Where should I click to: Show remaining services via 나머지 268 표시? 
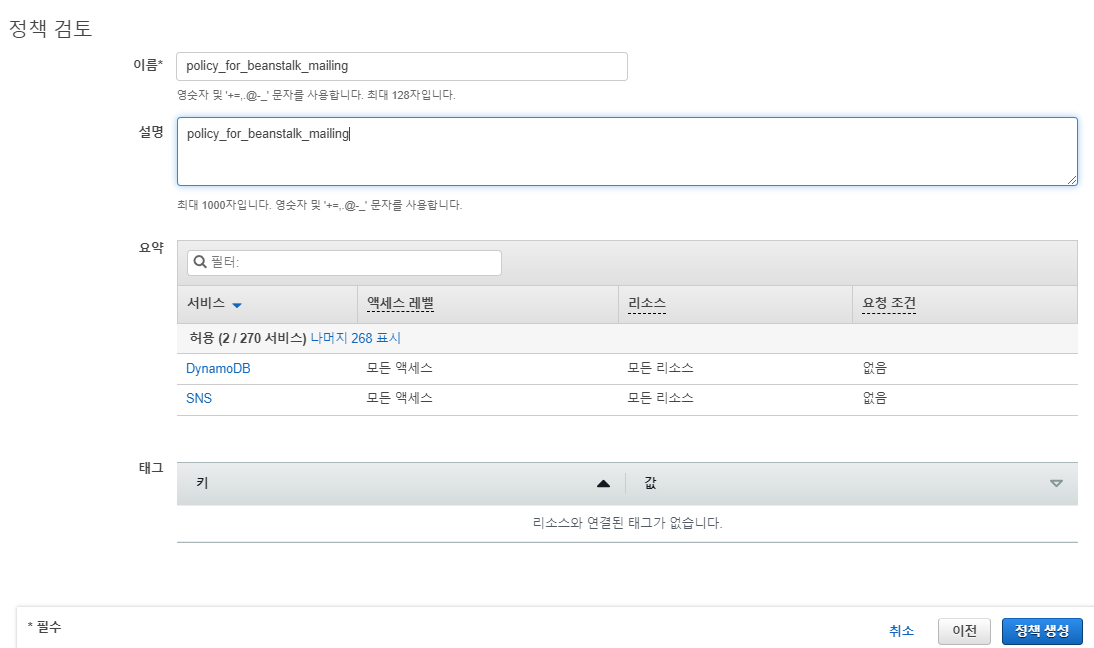(355, 338)
